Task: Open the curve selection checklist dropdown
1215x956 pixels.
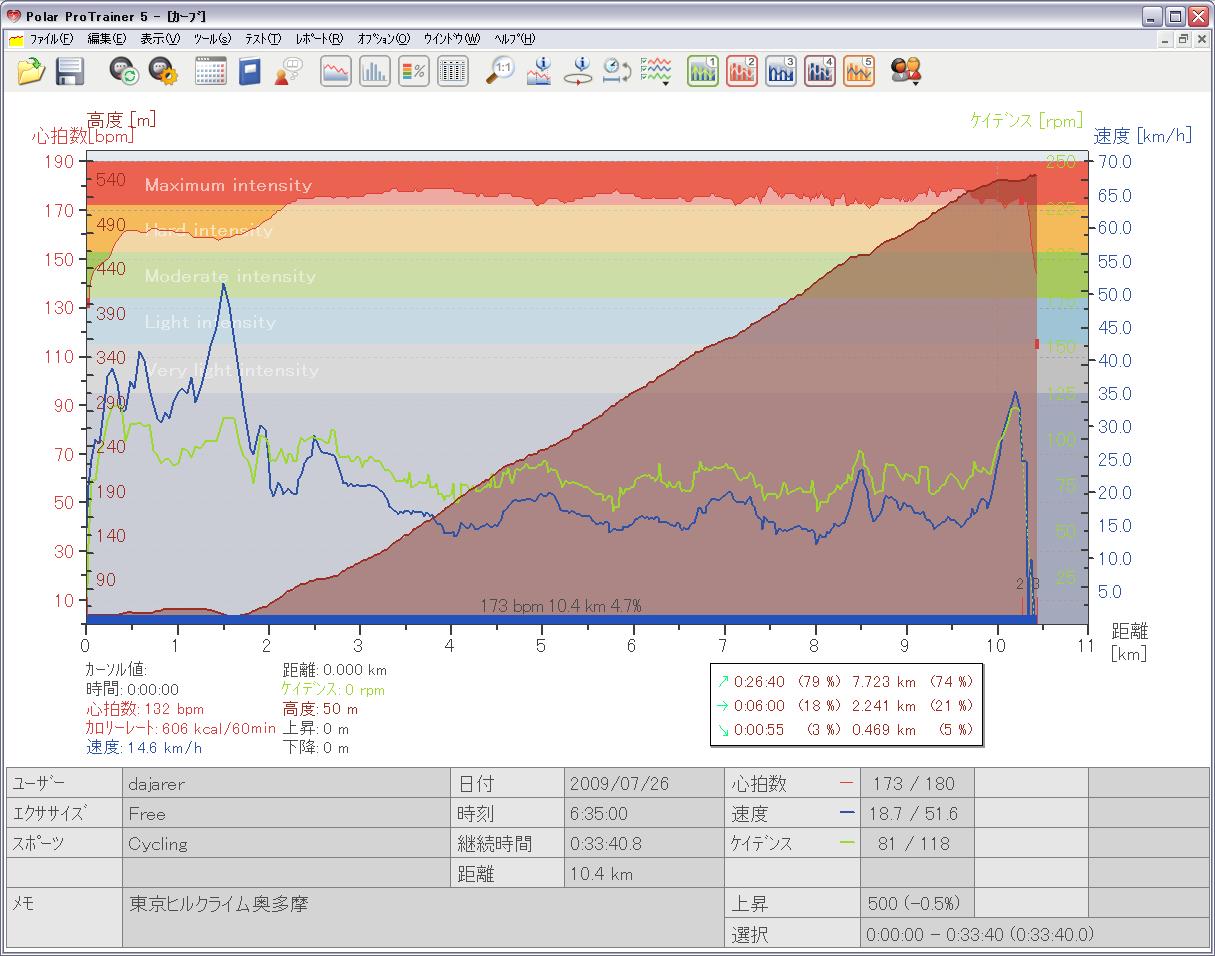Action: pos(656,71)
